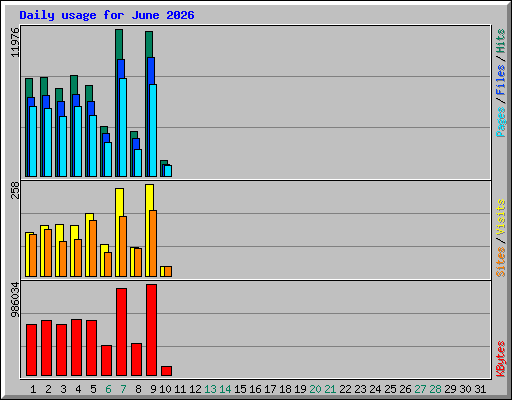Image resolution: width=512 pixels, height=400 pixels.
Task: Select green weekend day label '20'
Action: tap(315, 389)
